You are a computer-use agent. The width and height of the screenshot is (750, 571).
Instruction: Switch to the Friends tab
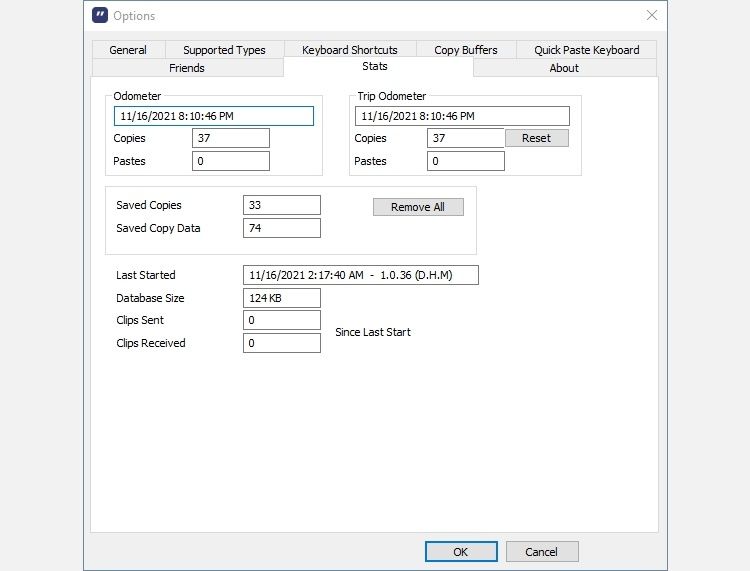pyautogui.click(x=187, y=68)
